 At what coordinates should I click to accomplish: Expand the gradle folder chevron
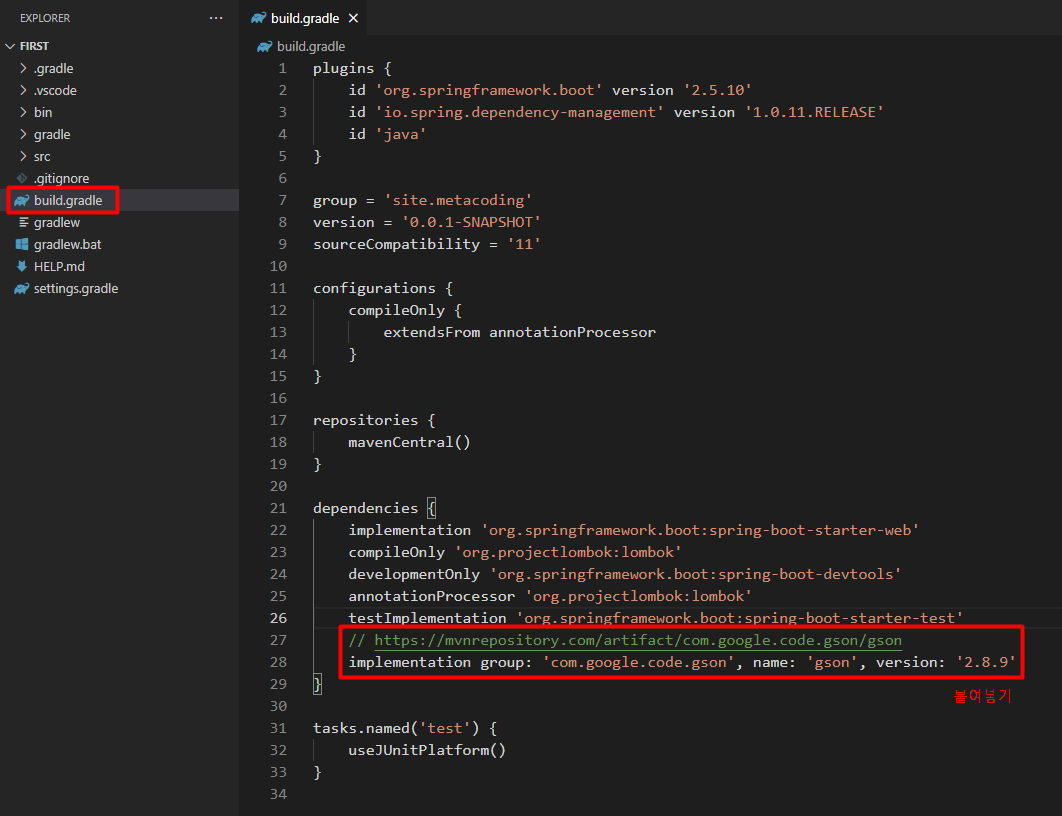pyautogui.click(x=24, y=134)
